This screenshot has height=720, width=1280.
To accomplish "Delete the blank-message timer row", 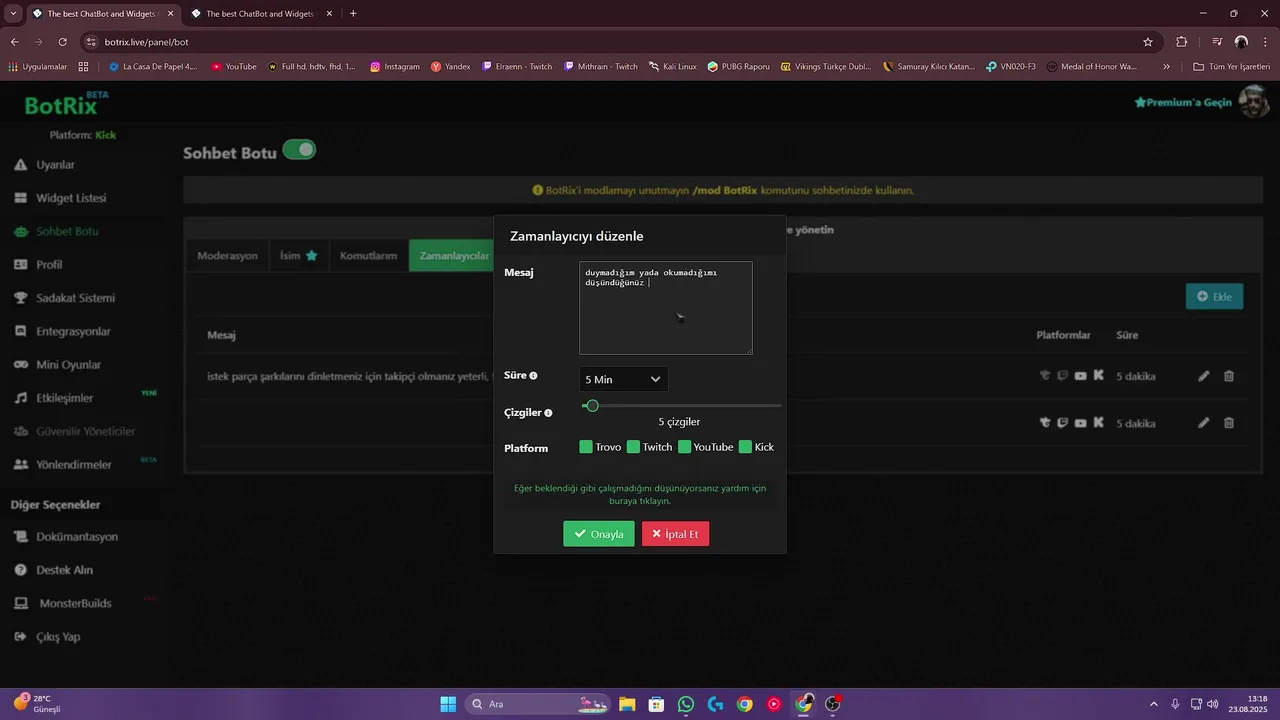I will 1229,423.
